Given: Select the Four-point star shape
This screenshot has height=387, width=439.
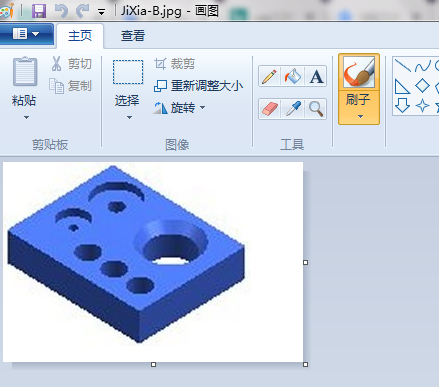Looking at the screenshot, I should [x=423, y=106].
